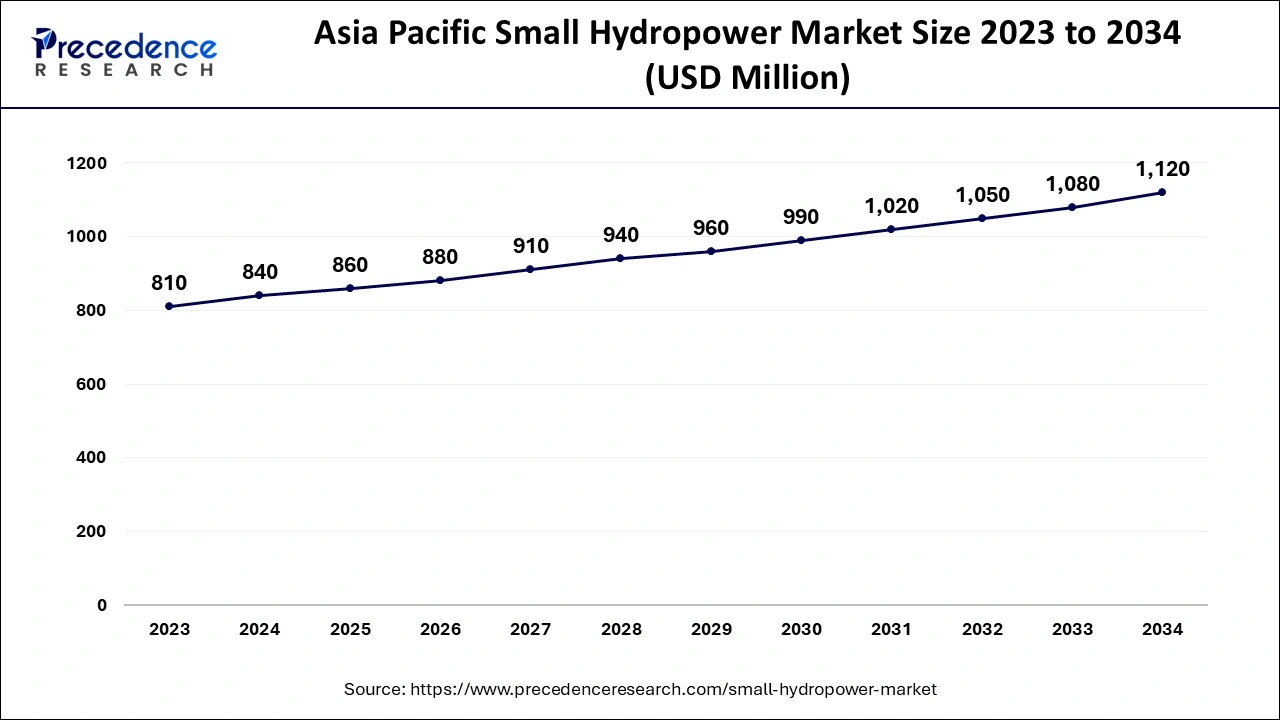The height and width of the screenshot is (720, 1280).
Task: Click the 2024 x-axis label
Action: click(x=259, y=630)
